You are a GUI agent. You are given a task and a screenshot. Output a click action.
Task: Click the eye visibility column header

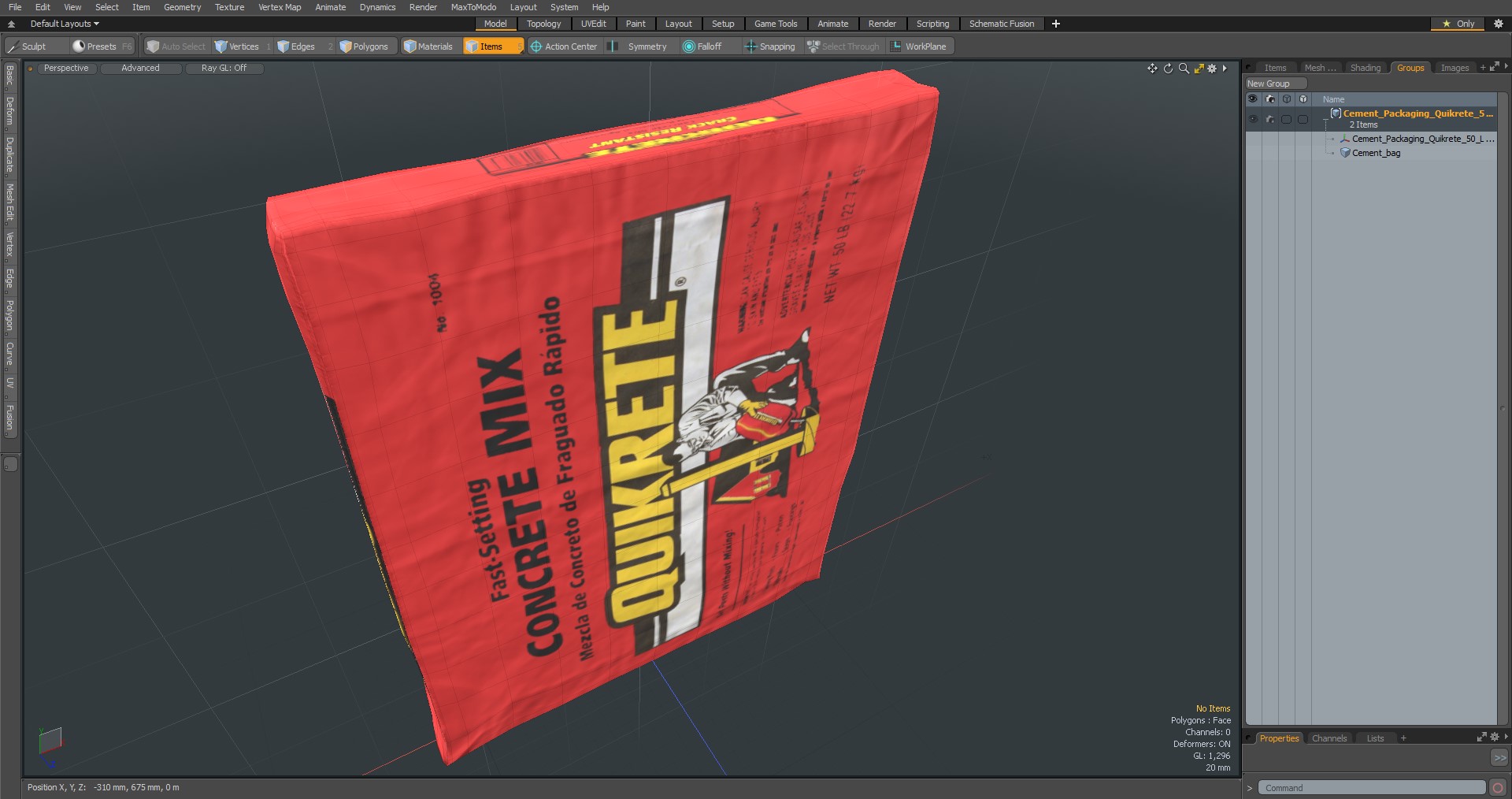coord(1253,99)
